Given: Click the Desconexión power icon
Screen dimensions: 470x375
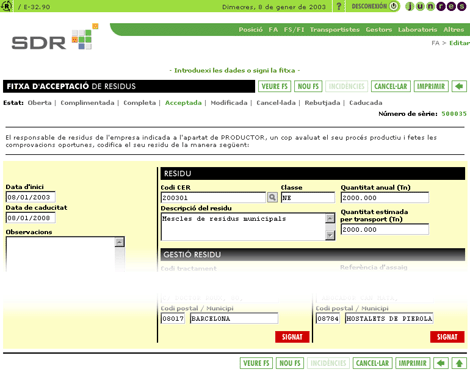Looking at the screenshot, I should (394, 6).
